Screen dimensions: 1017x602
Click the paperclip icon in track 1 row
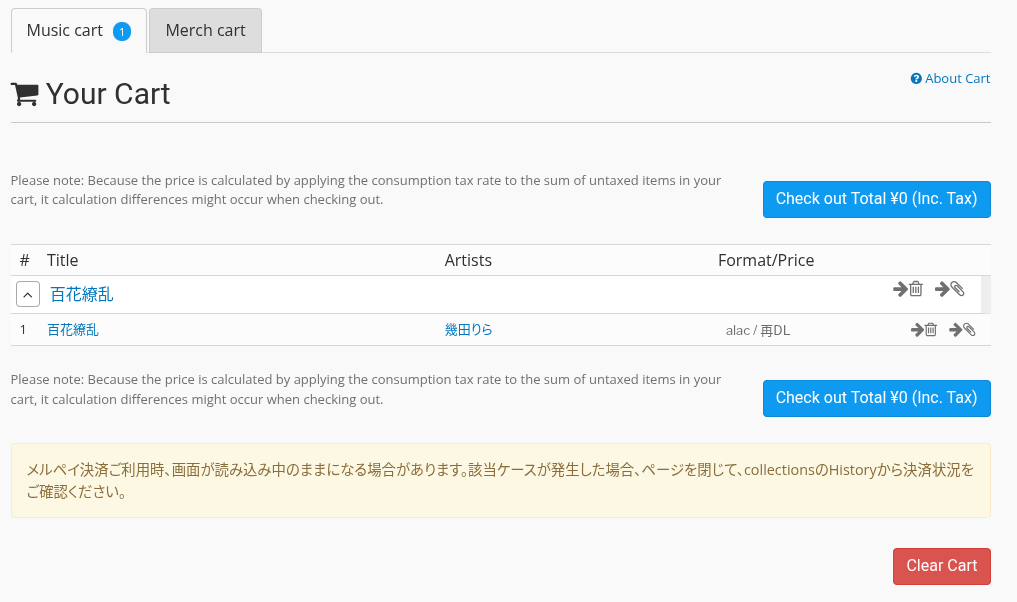968,330
